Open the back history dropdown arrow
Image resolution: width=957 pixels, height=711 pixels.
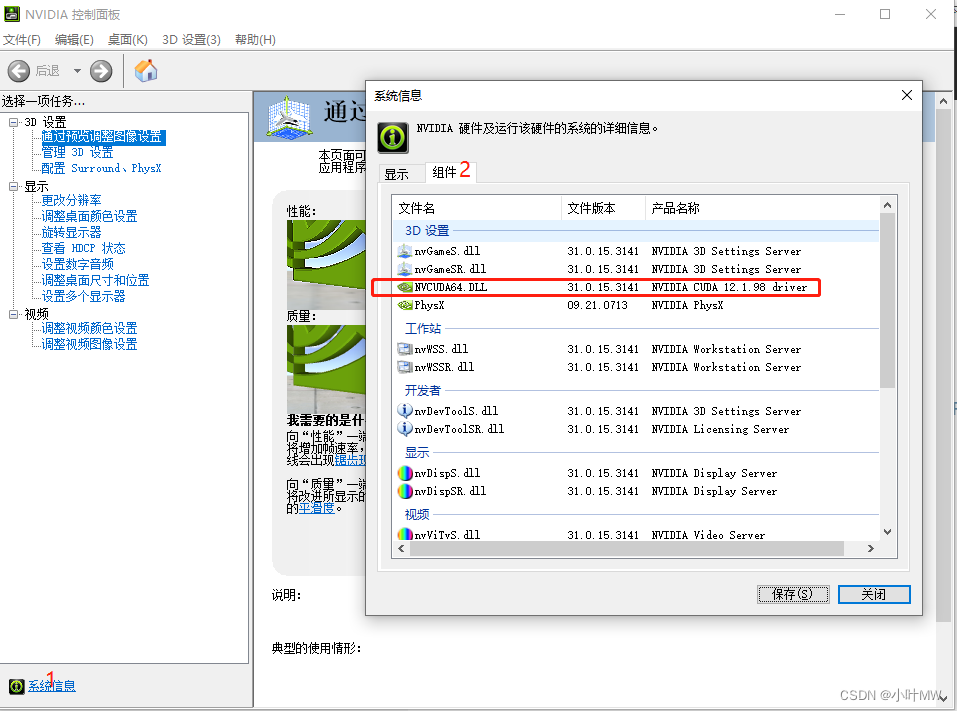78,71
